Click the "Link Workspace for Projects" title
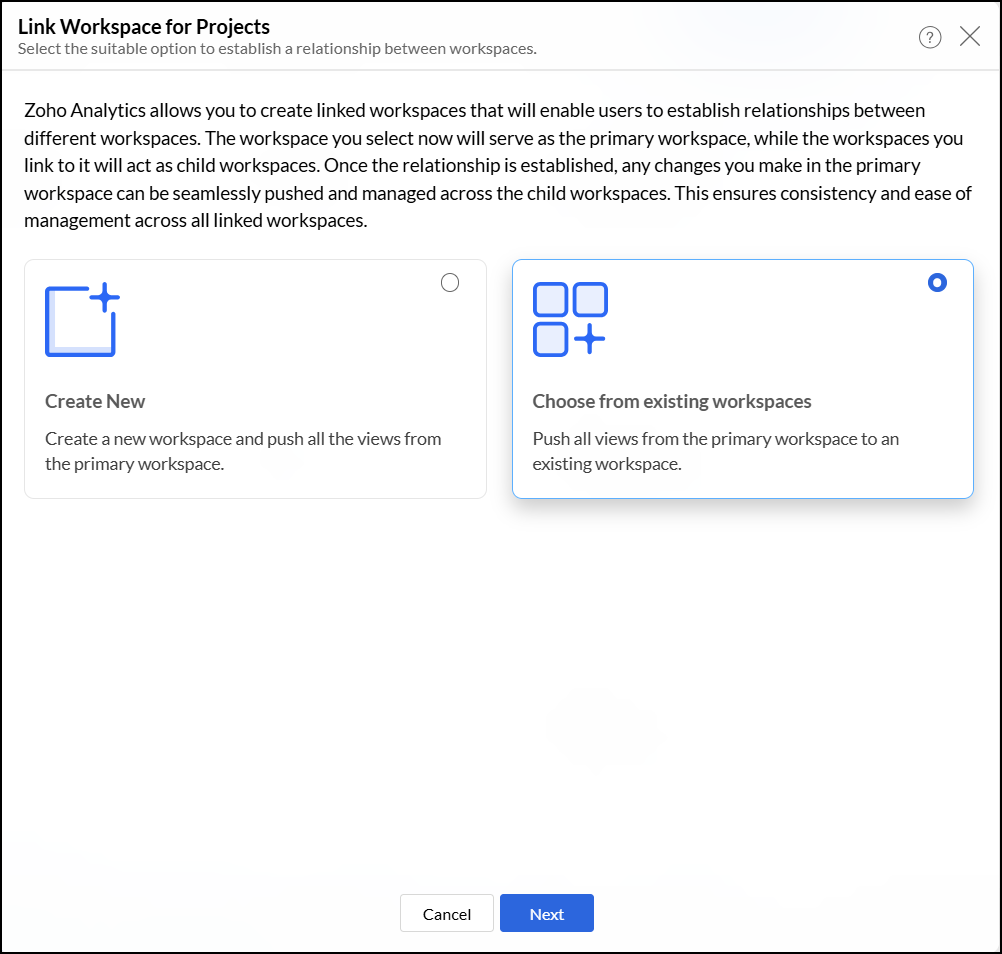The height and width of the screenshot is (954, 1002). (x=144, y=27)
